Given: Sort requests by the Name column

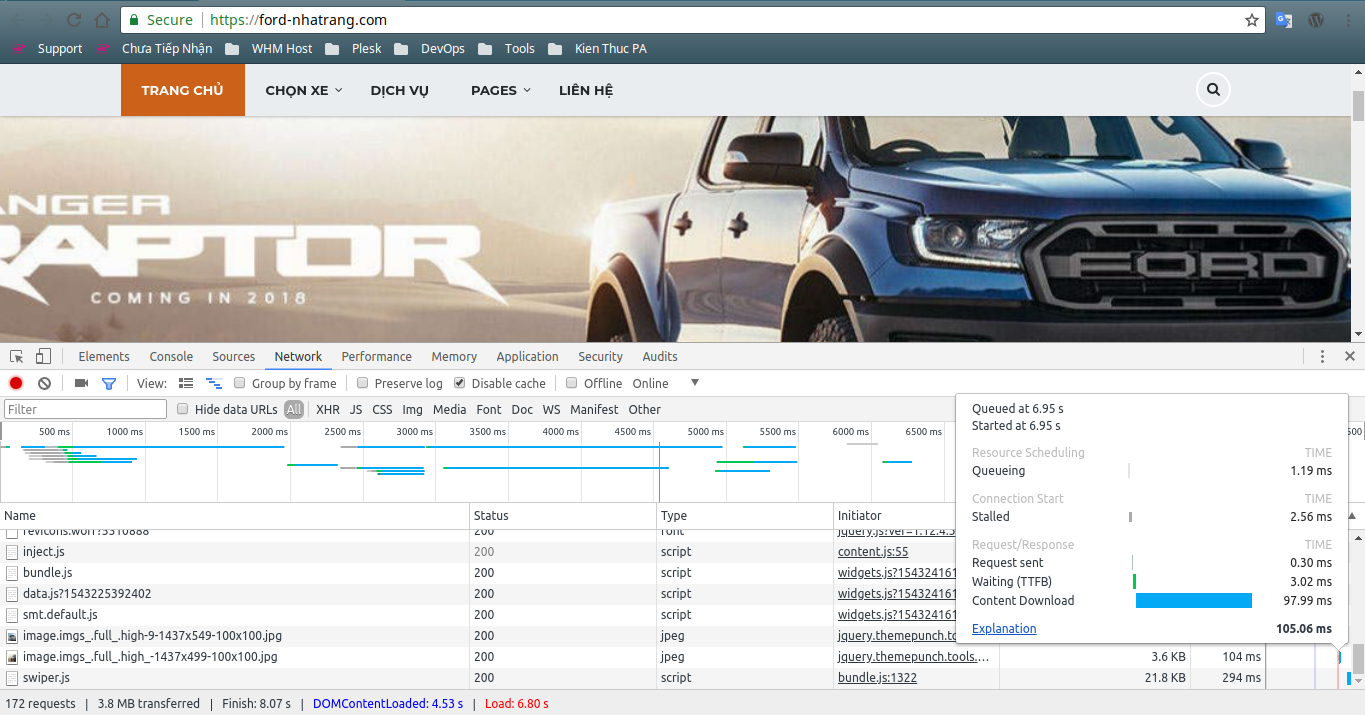Looking at the screenshot, I should pyautogui.click(x=235, y=516).
